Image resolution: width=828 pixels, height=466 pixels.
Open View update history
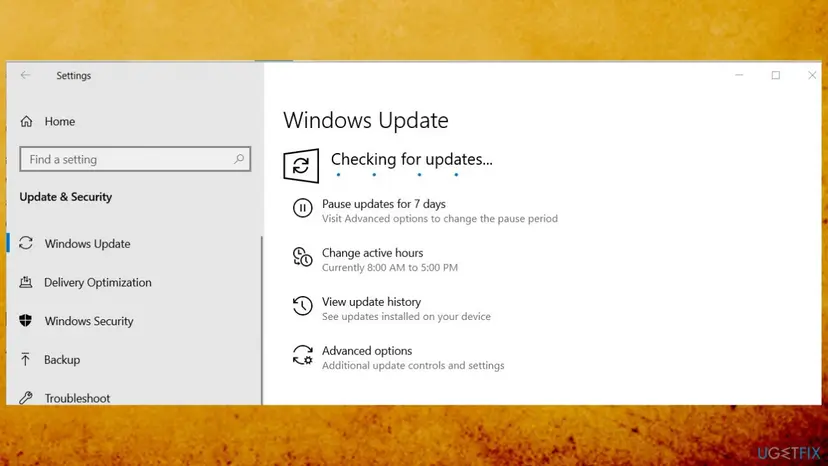coord(372,302)
